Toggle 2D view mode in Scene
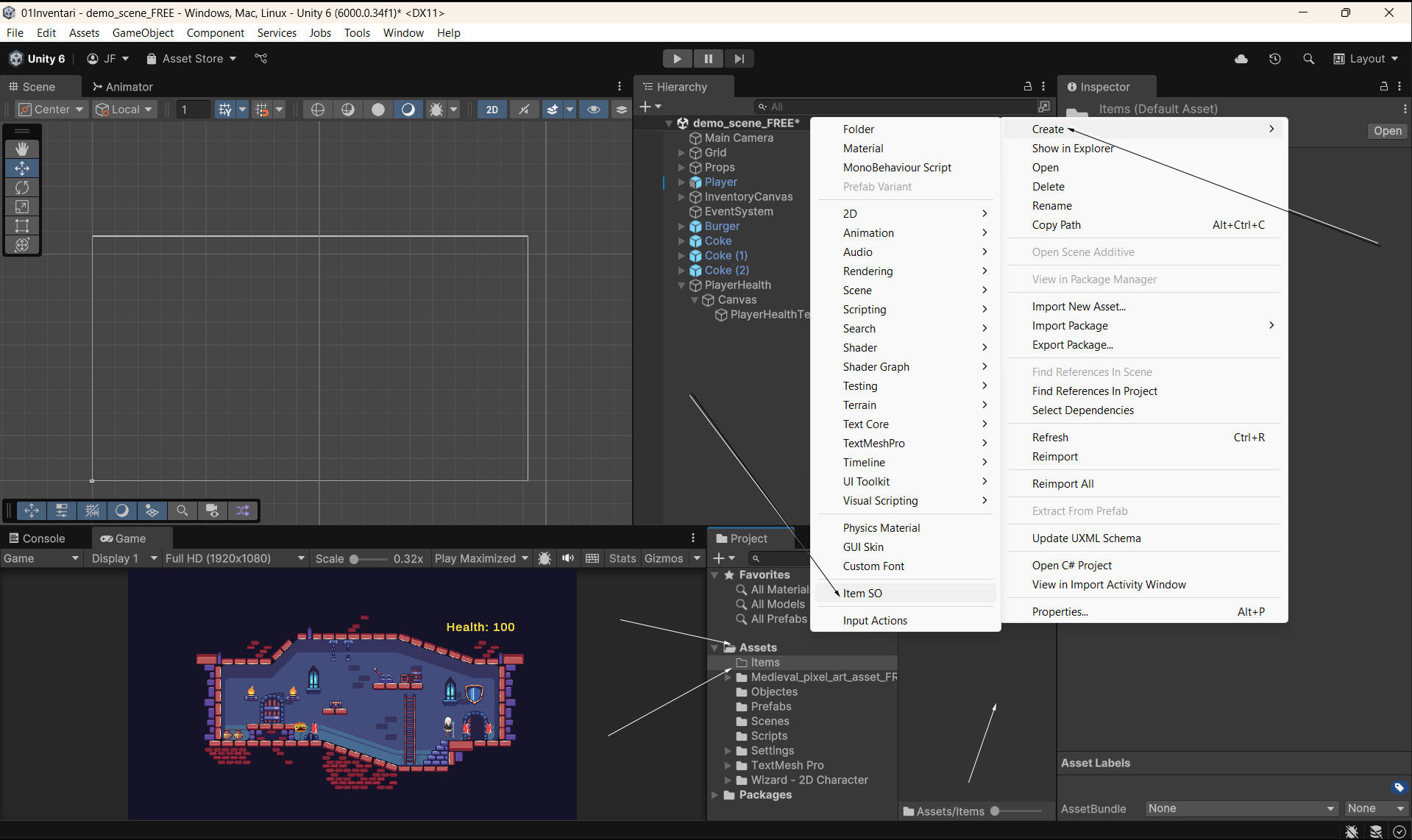This screenshot has width=1412, height=840. 492,110
